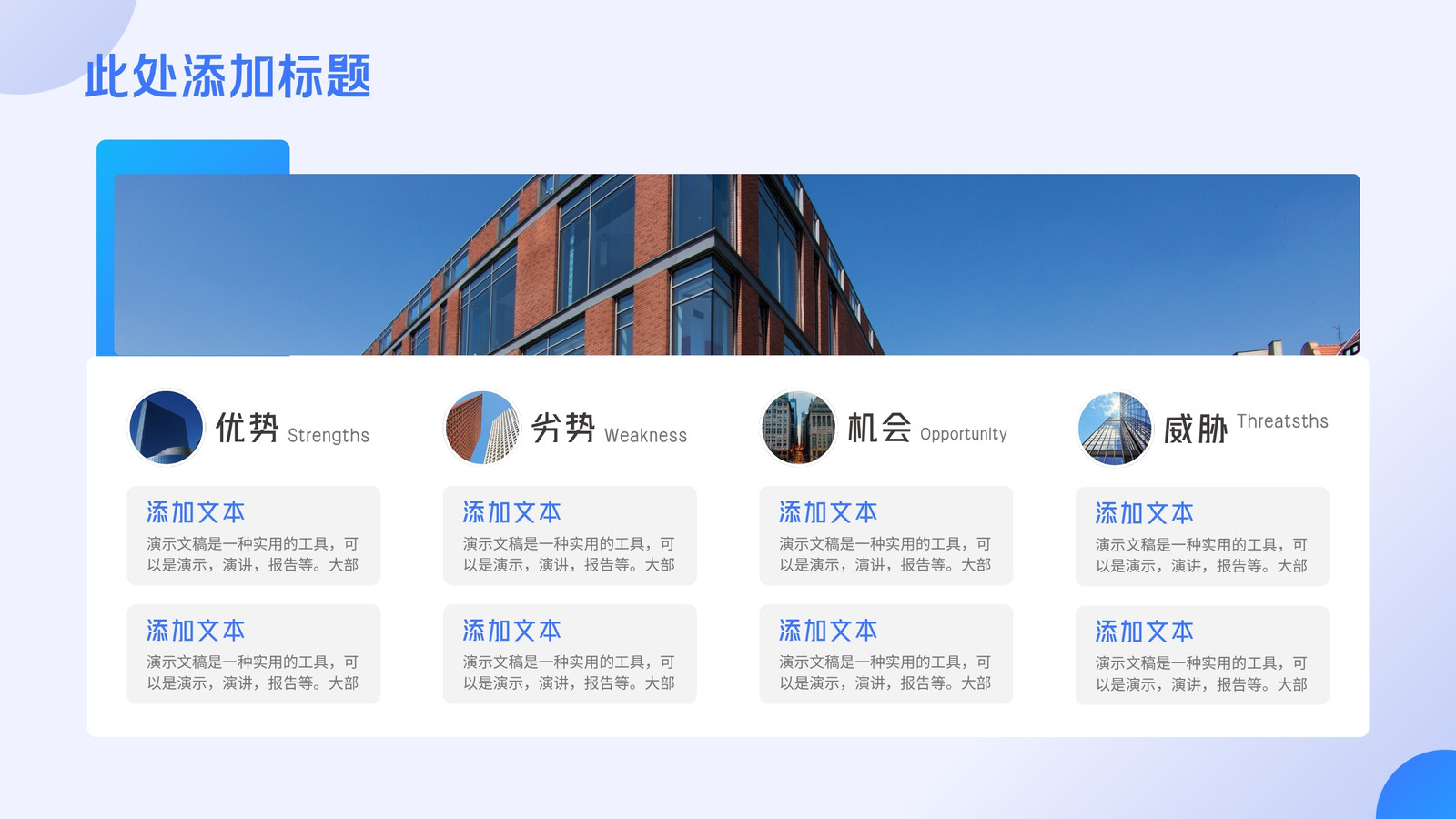The image size is (1456, 819).
Task: Click the round dark blue building image beside 优势
Action: pyautogui.click(x=167, y=428)
